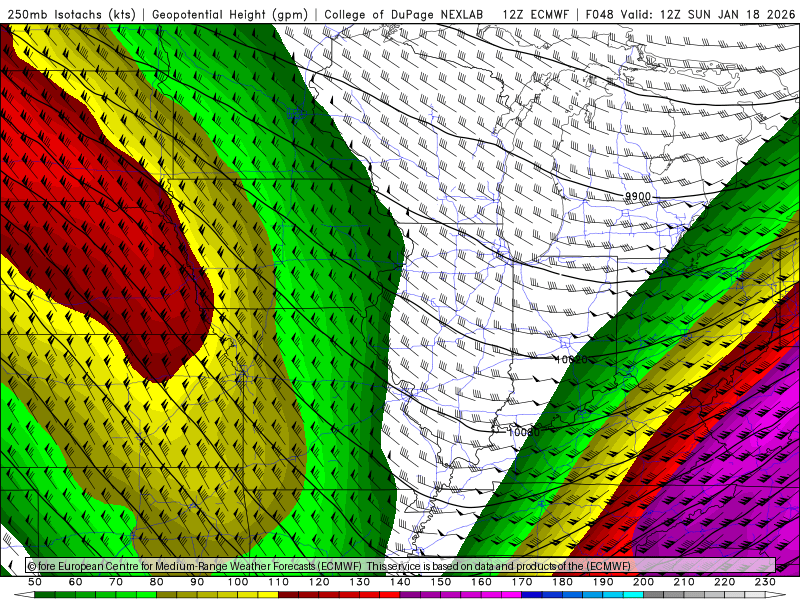This screenshot has width=800, height=600.
Task: Click the 190 value on the color scale
Action: tap(603, 582)
